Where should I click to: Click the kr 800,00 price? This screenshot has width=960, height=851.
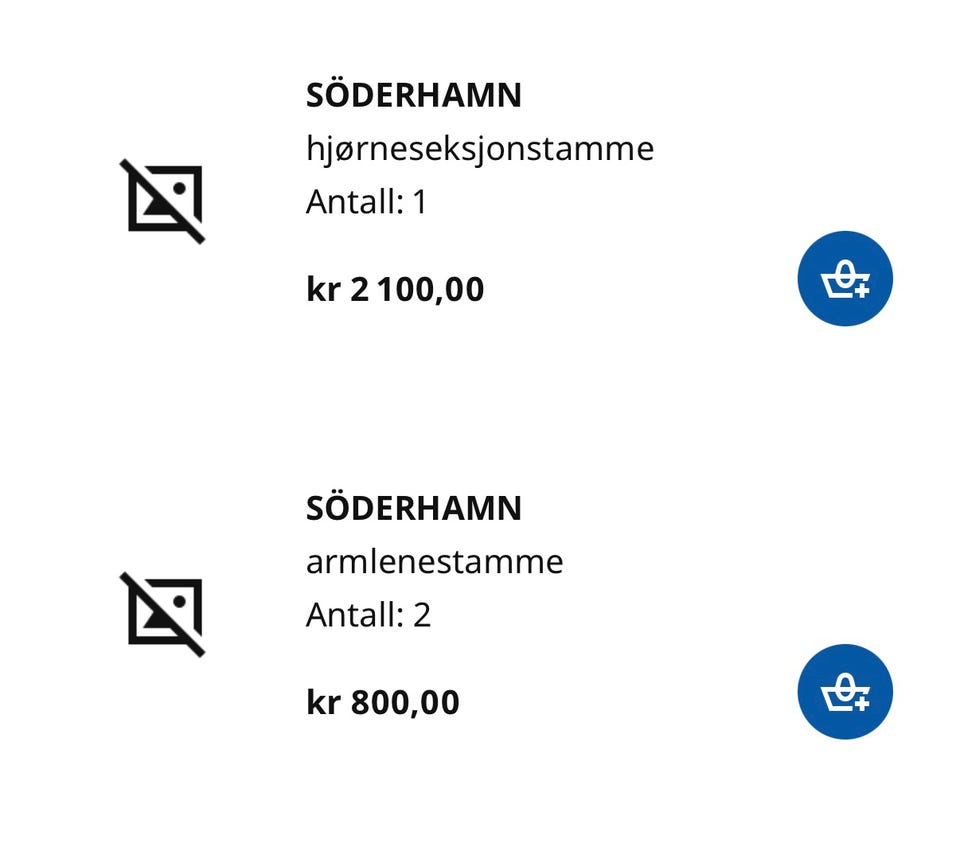(x=382, y=702)
